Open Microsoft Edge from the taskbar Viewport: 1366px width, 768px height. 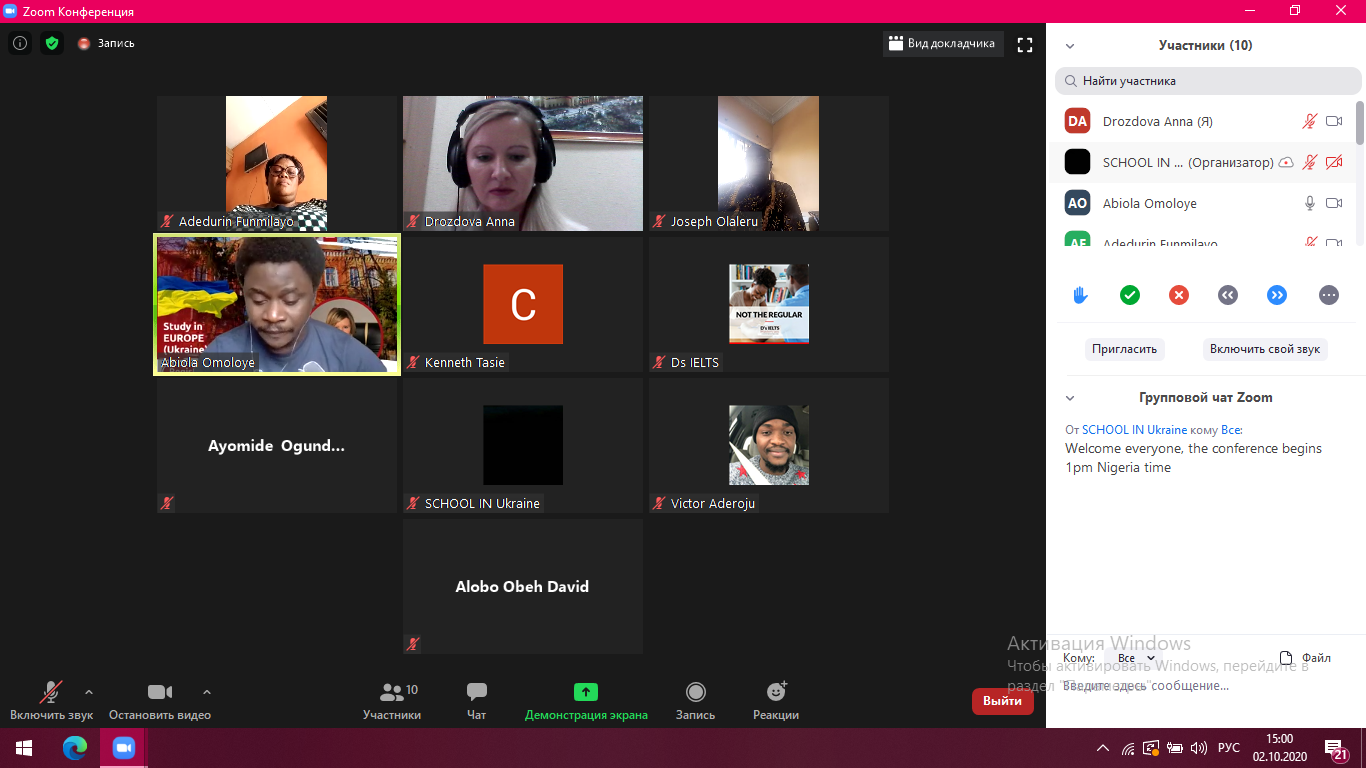pos(75,748)
